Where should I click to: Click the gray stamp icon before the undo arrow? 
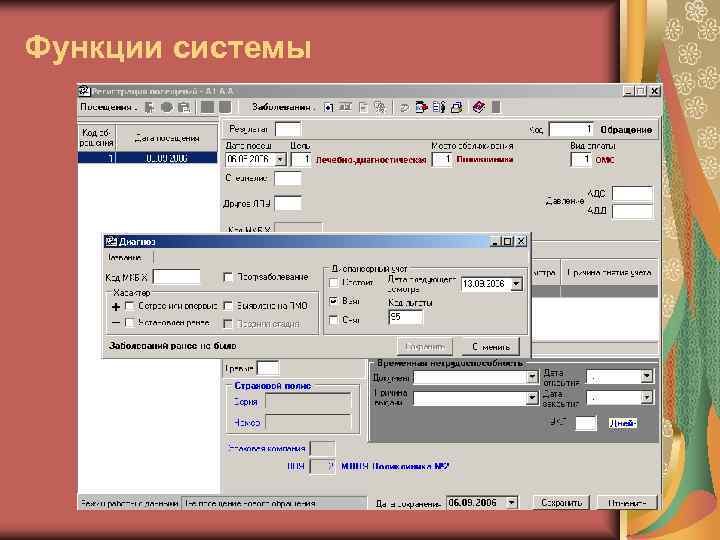coord(380,107)
